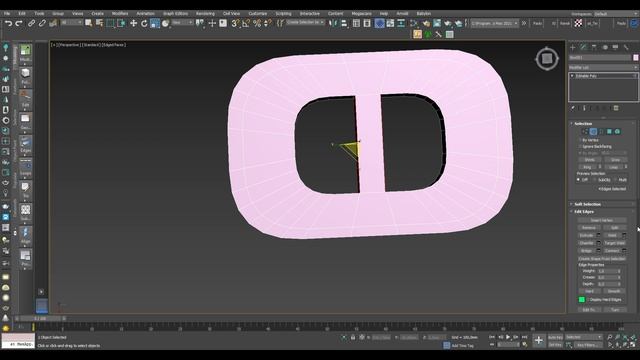Open the Modifier List dropdown

click(x=603, y=67)
